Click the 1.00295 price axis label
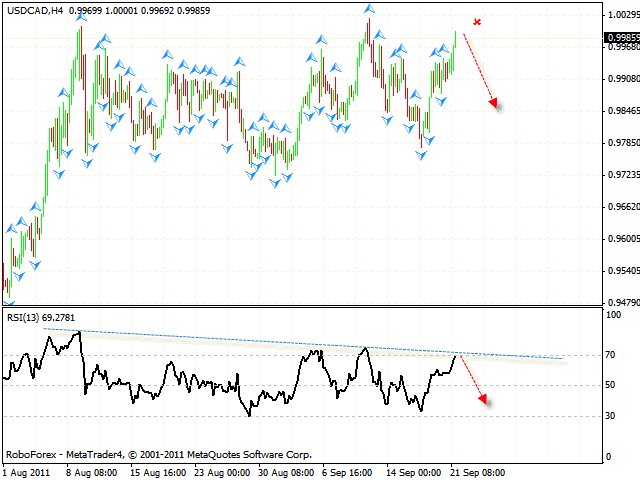 (x=624, y=15)
